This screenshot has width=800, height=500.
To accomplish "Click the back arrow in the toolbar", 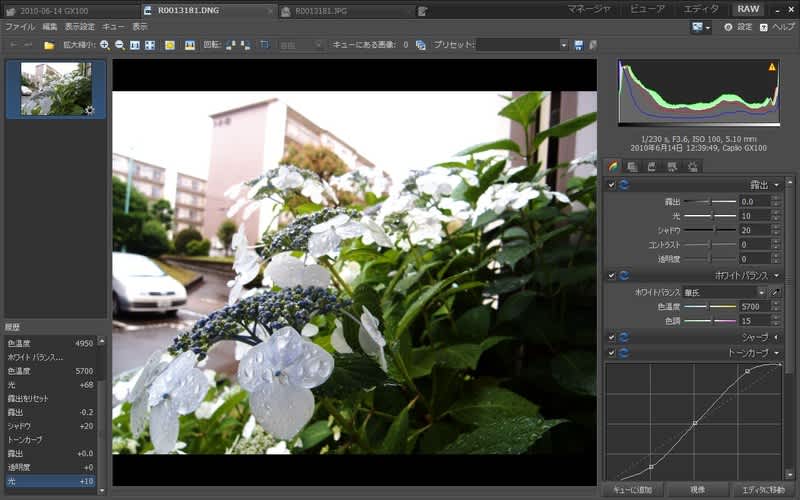I will click(14, 45).
